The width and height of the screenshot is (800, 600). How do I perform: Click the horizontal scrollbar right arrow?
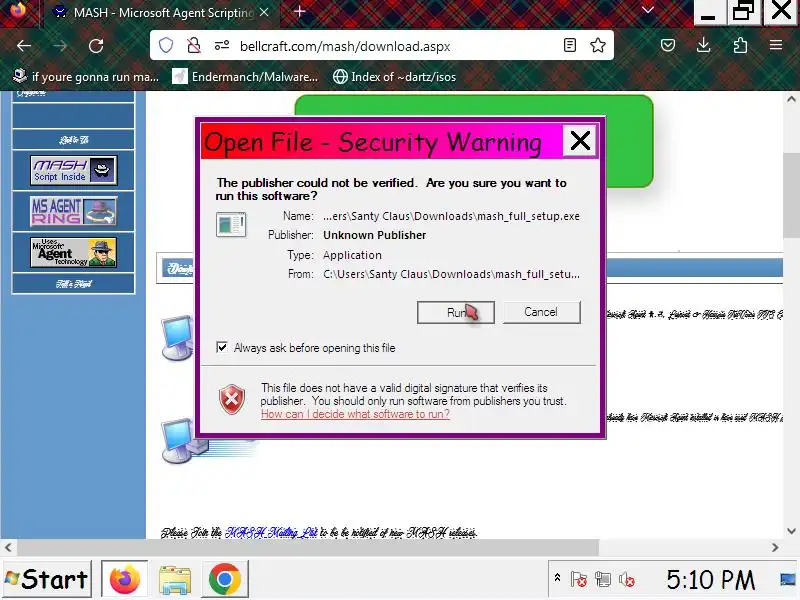(775, 547)
